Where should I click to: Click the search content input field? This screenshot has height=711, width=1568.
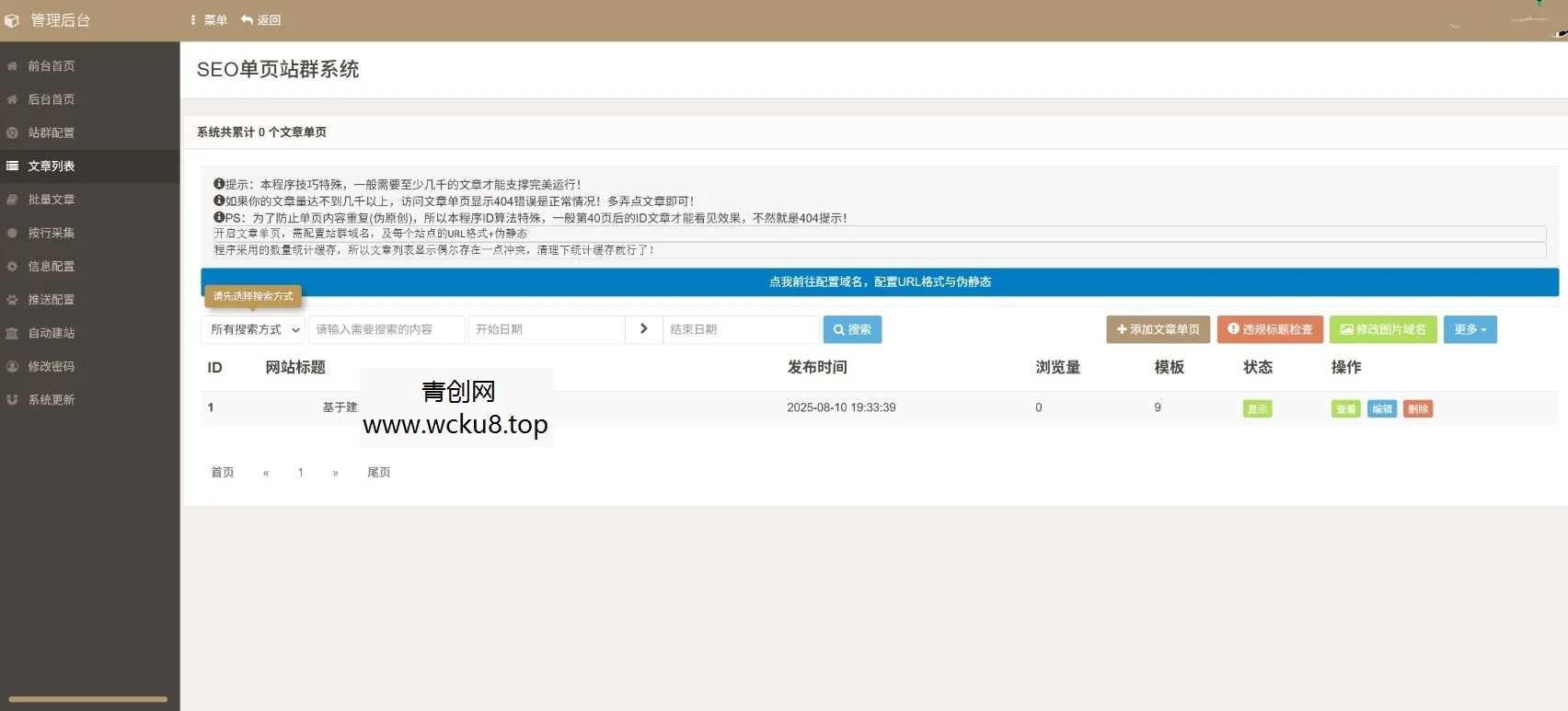386,329
